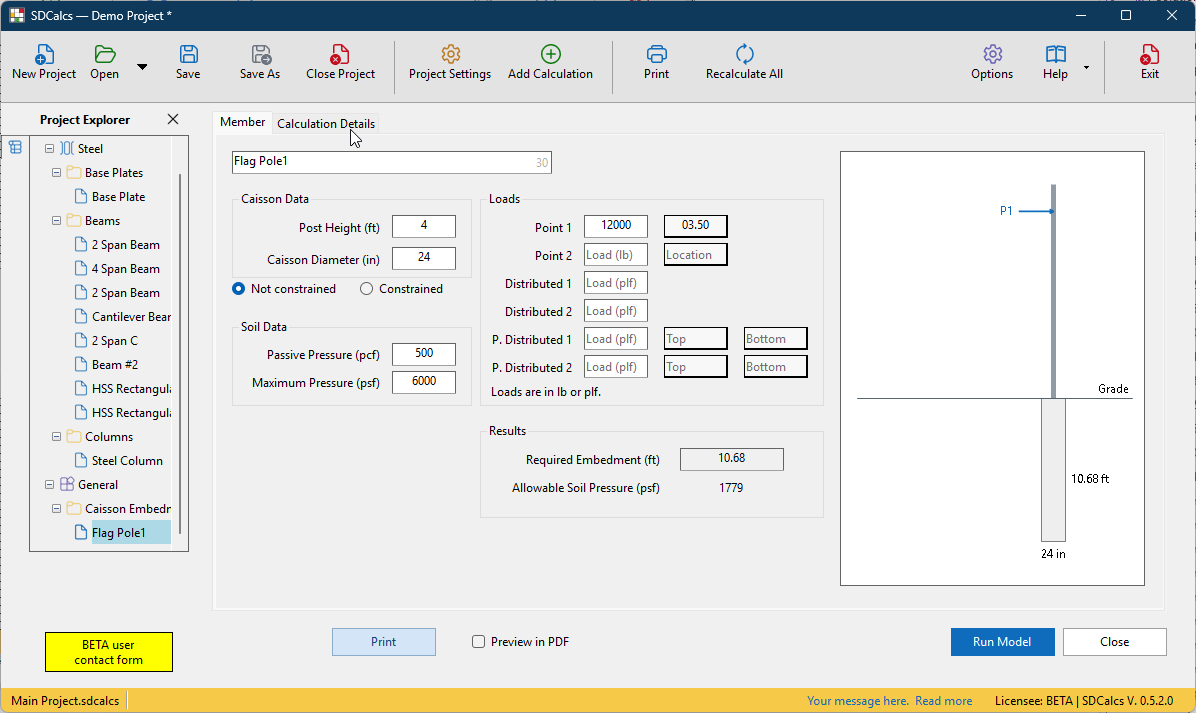
Task: Click the bottom Print button
Action: coord(384,642)
